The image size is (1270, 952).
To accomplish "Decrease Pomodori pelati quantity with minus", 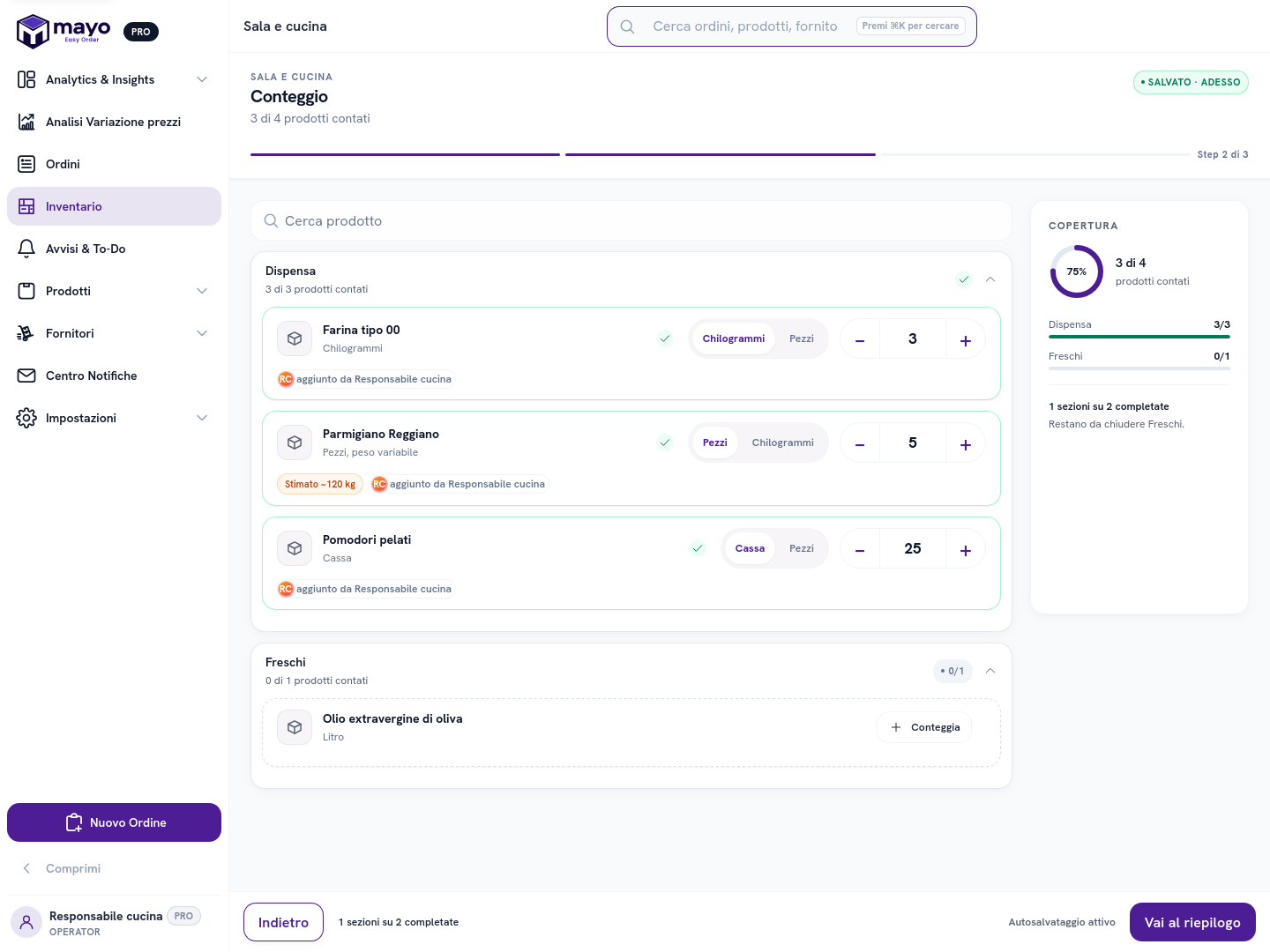I will coord(860,549).
